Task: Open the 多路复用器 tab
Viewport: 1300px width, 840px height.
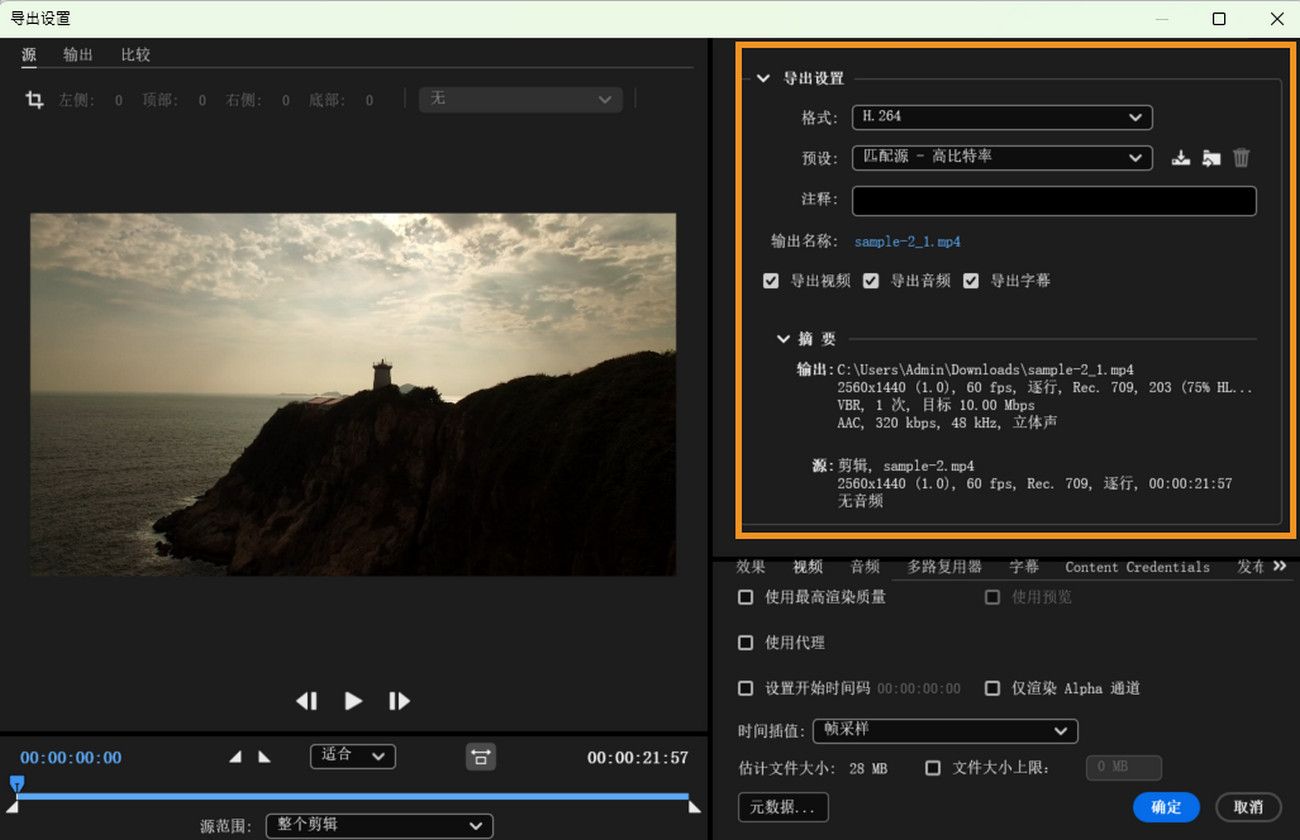Action: 945,567
